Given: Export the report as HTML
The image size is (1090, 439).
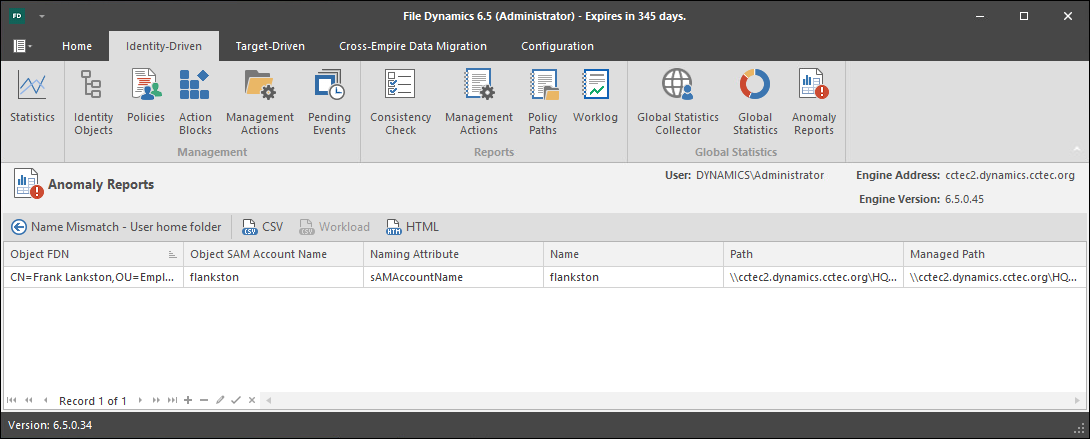Looking at the screenshot, I should [411, 227].
